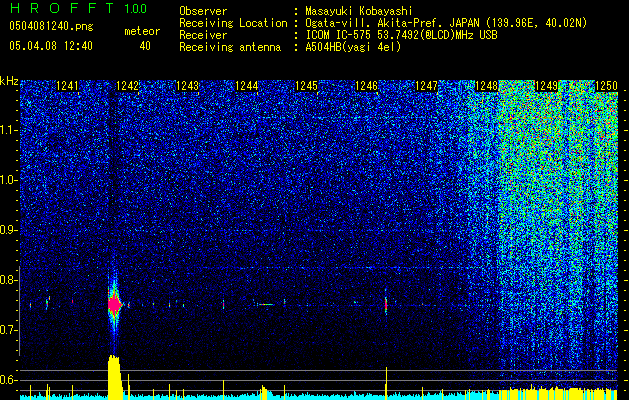This screenshot has height=400, width=629.
Task: Click the 1246 time marker
Action: [367, 86]
